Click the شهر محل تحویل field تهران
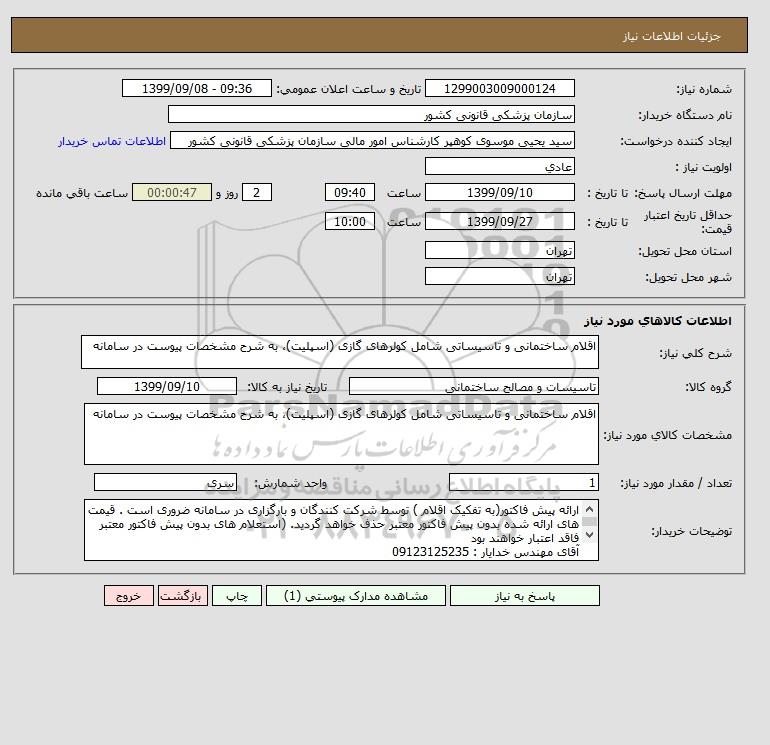Screen dimensions: 770x745 499,276
